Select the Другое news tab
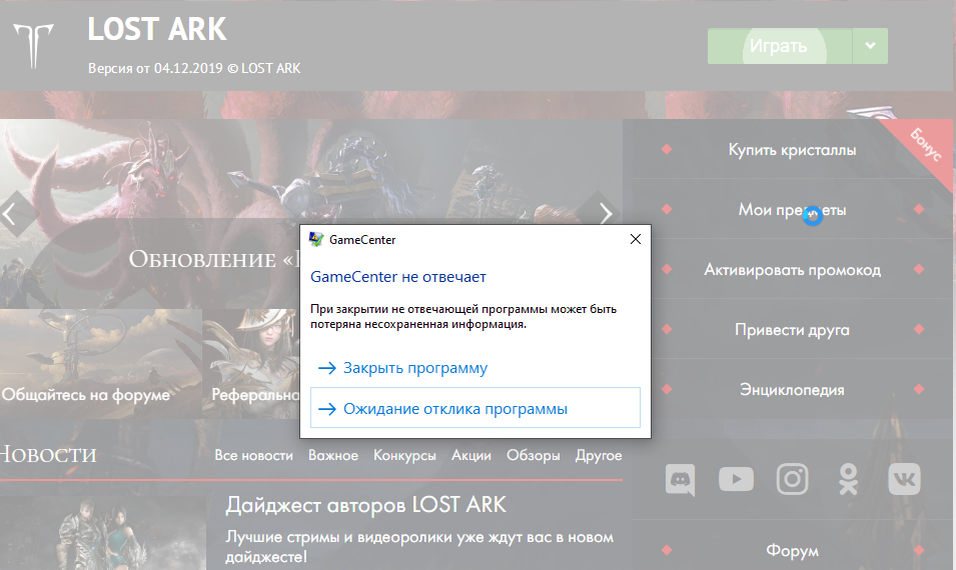Image resolution: width=956 pixels, height=570 pixels. [599, 455]
